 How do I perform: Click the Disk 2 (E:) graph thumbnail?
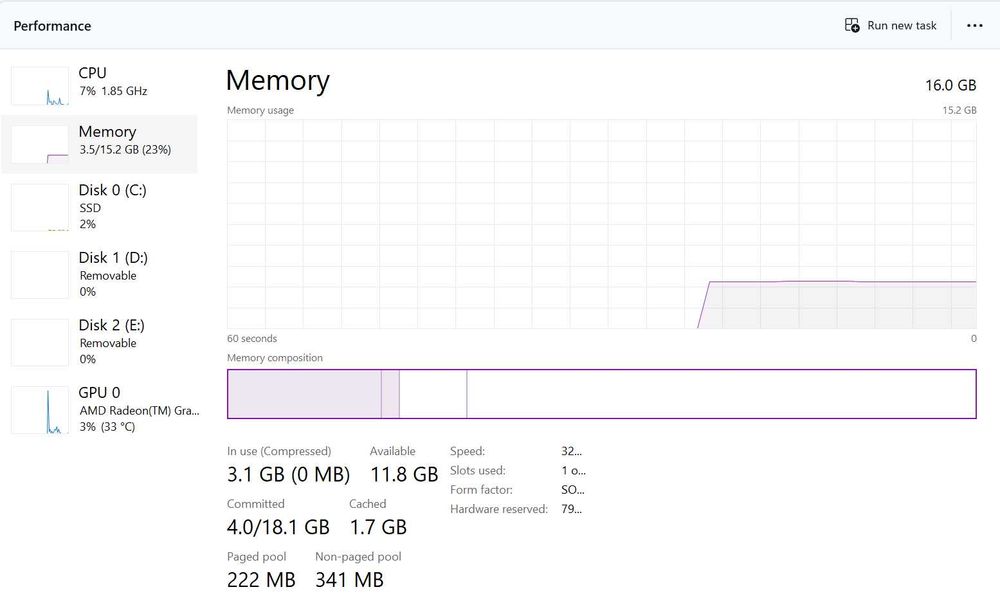point(40,342)
